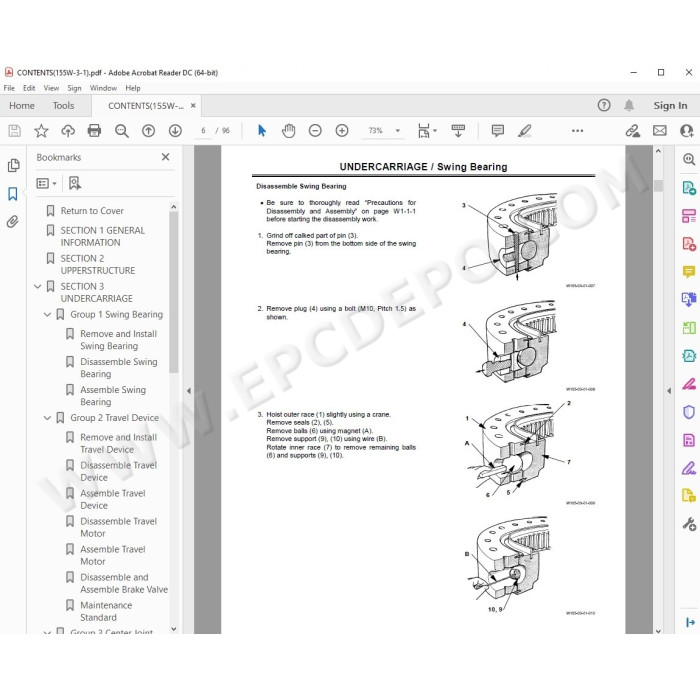Open Disassemble Travel Motor bookmark
700x700 pixels.
click(118, 527)
